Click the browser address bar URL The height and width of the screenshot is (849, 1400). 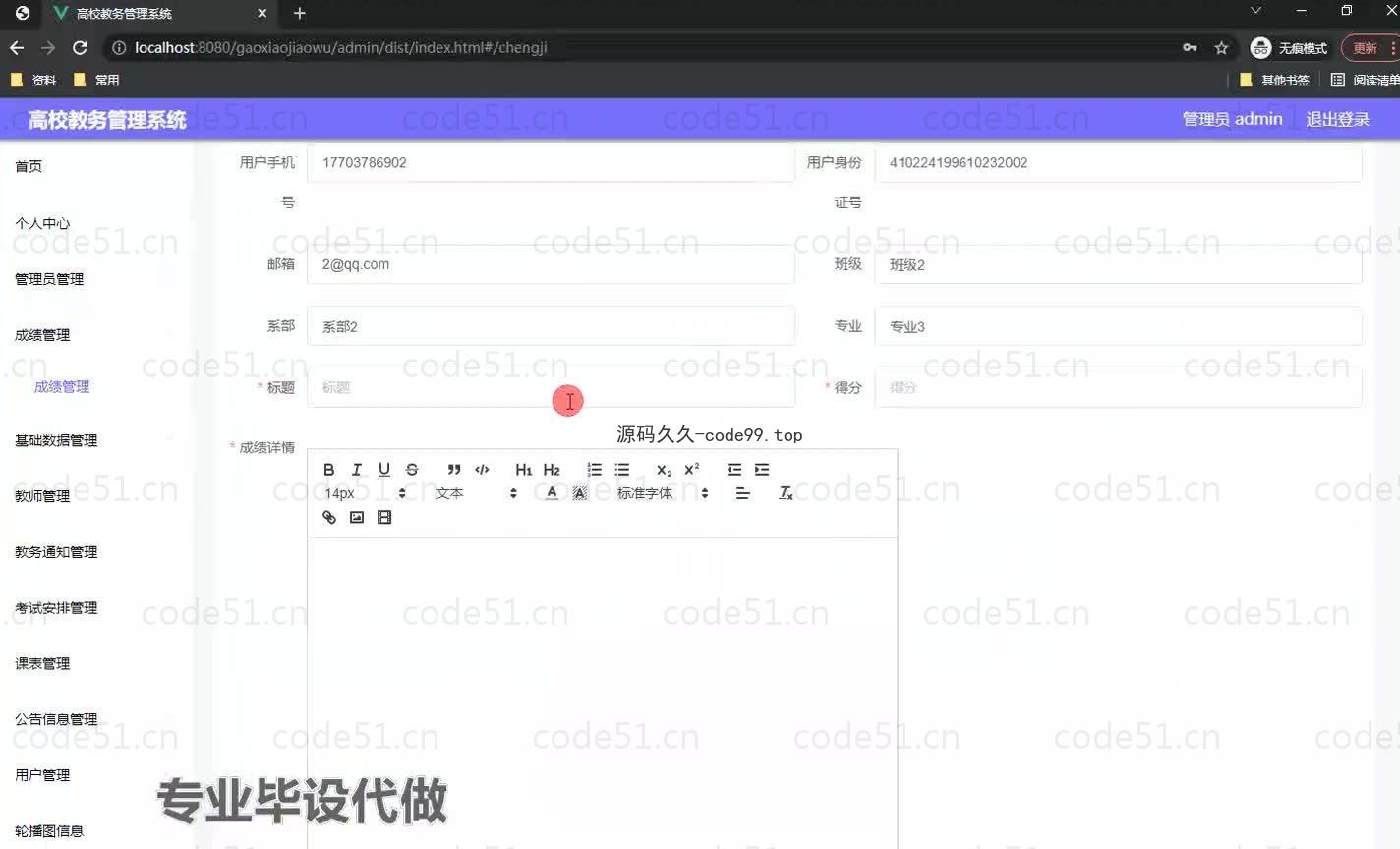[x=340, y=47]
